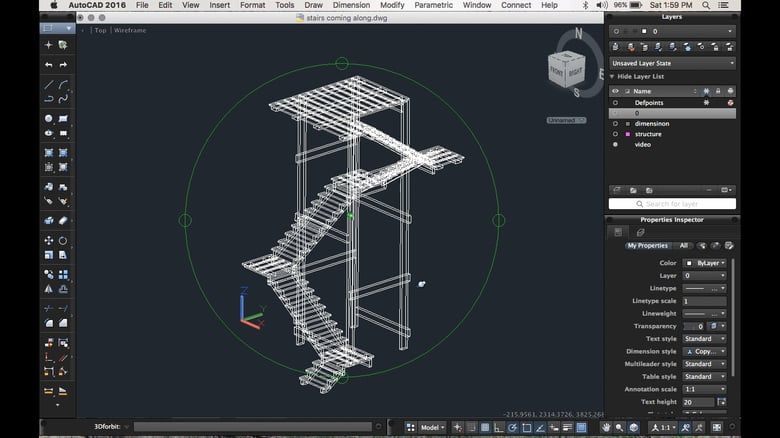Image resolution: width=780 pixels, height=438 pixels.
Task: Toggle polar tracking in status bar
Action: tap(512, 428)
